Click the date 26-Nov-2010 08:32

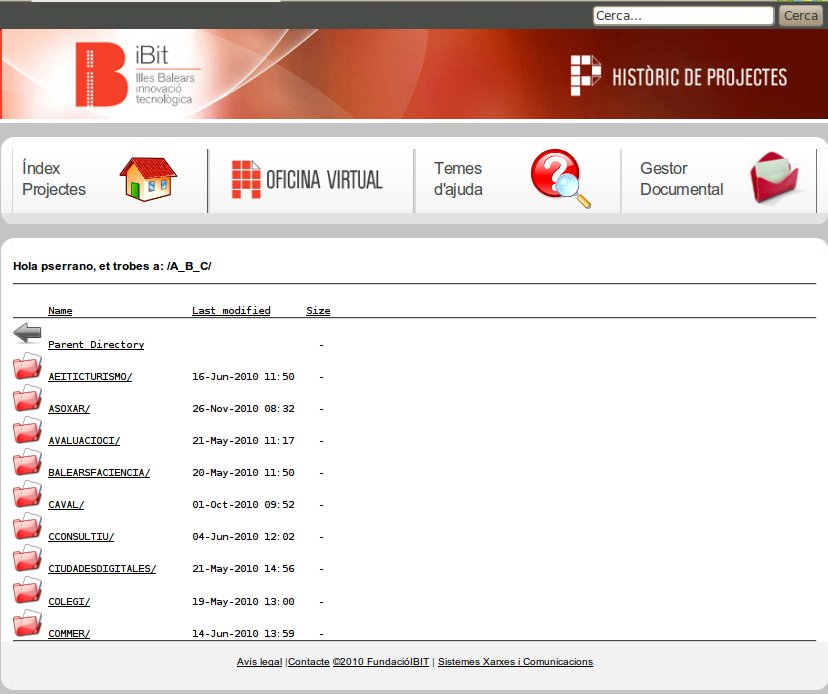243,409
